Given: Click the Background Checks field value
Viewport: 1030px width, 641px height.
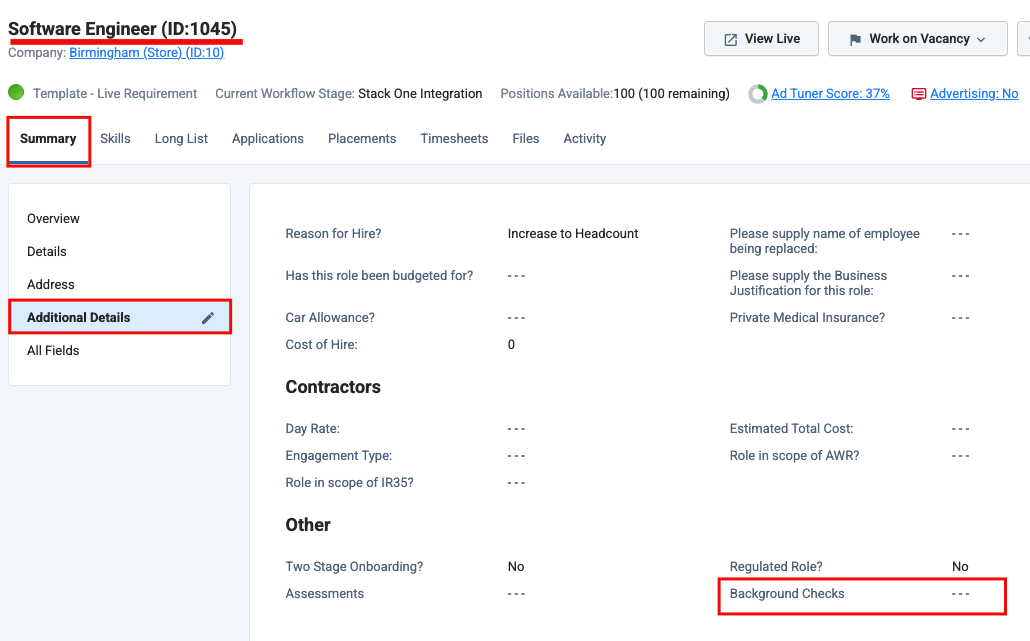Looking at the screenshot, I should tap(960, 593).
